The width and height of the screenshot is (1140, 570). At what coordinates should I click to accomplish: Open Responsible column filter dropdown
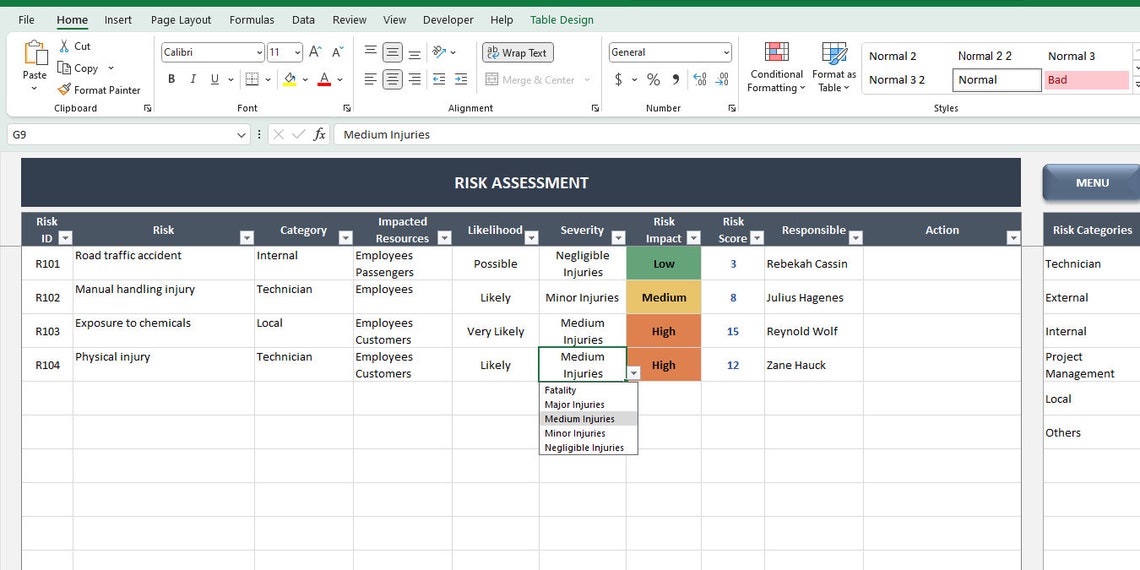(856, 238)
